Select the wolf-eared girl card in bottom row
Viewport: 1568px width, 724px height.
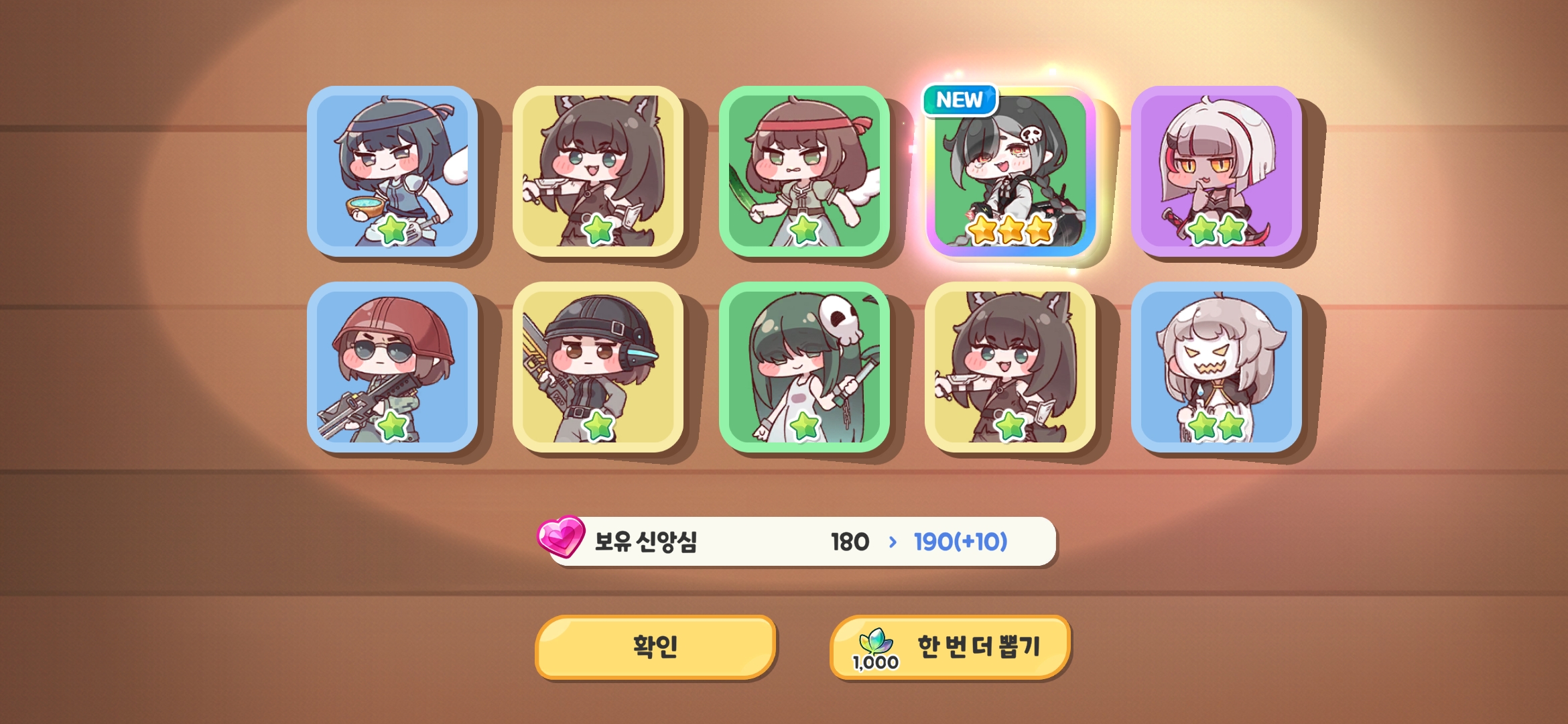tap(1010, 367)
